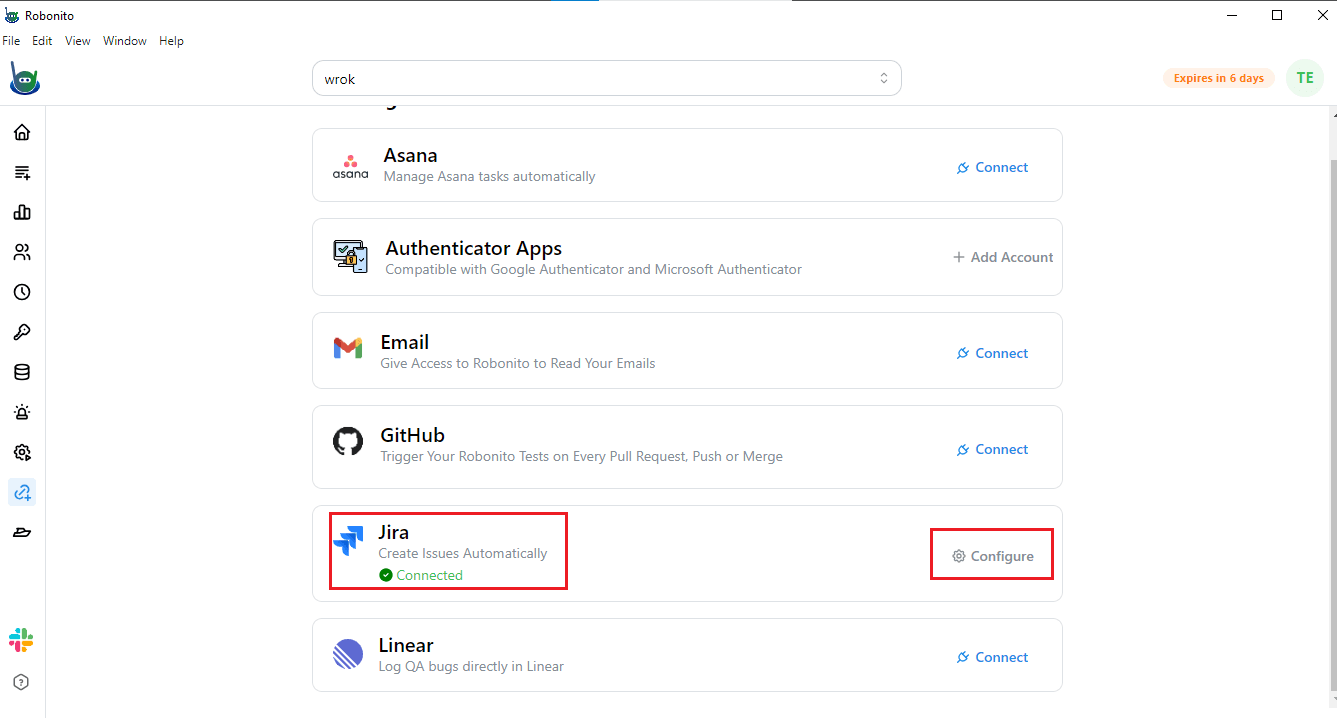Click the GitHub heading text
The width and height of the screenshot is (1337, 718).
pos(412,435)
